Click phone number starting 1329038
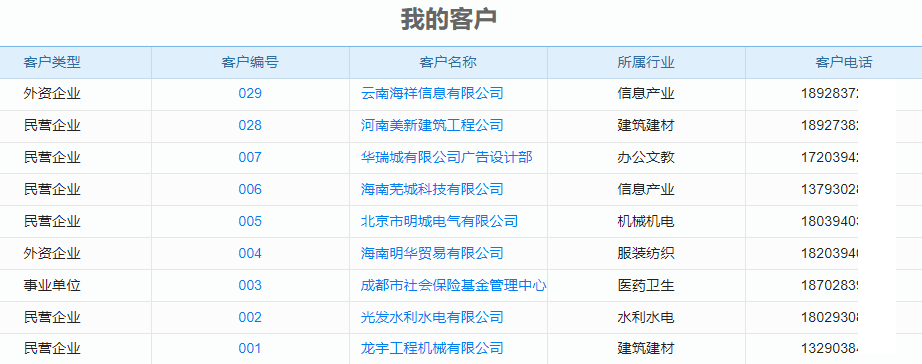Image resolution: width=922 pixels, height=364 pixels. (x=830, y=349)
